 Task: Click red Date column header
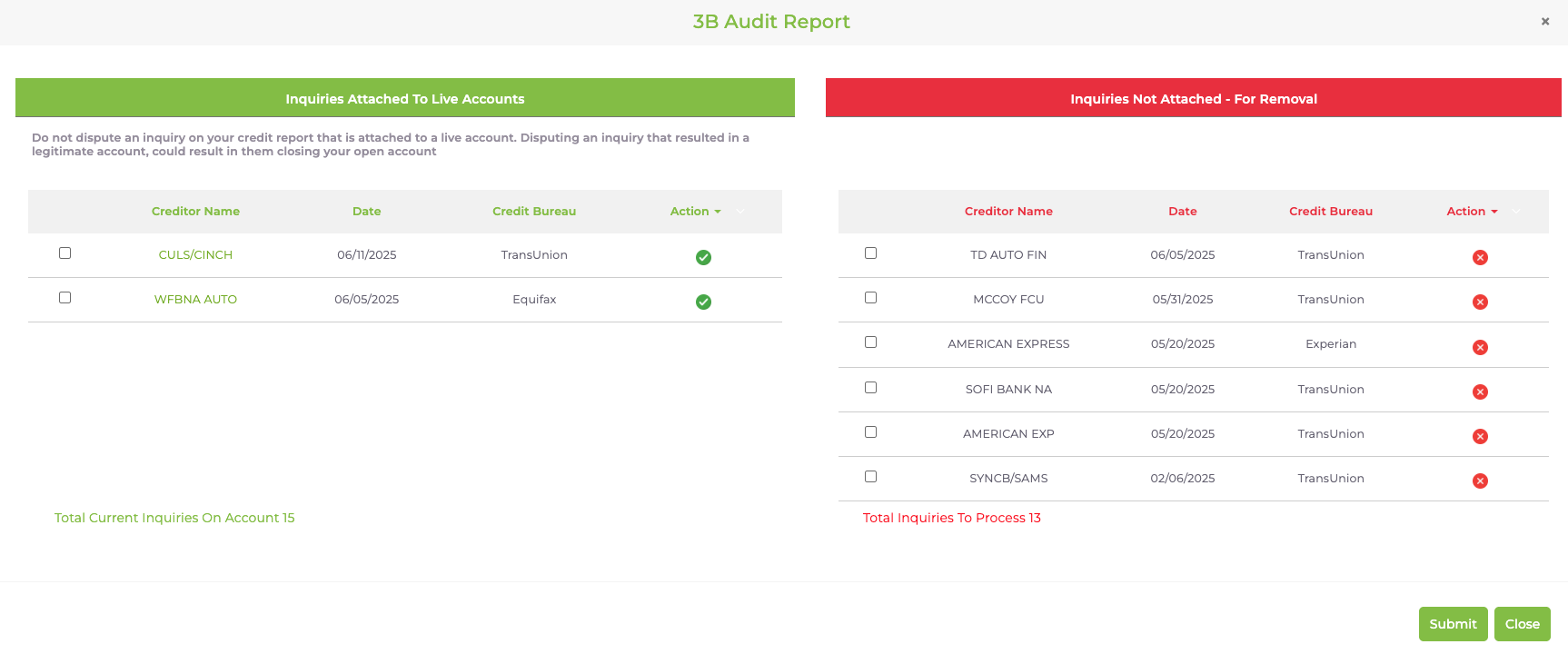coord(1183,211)
